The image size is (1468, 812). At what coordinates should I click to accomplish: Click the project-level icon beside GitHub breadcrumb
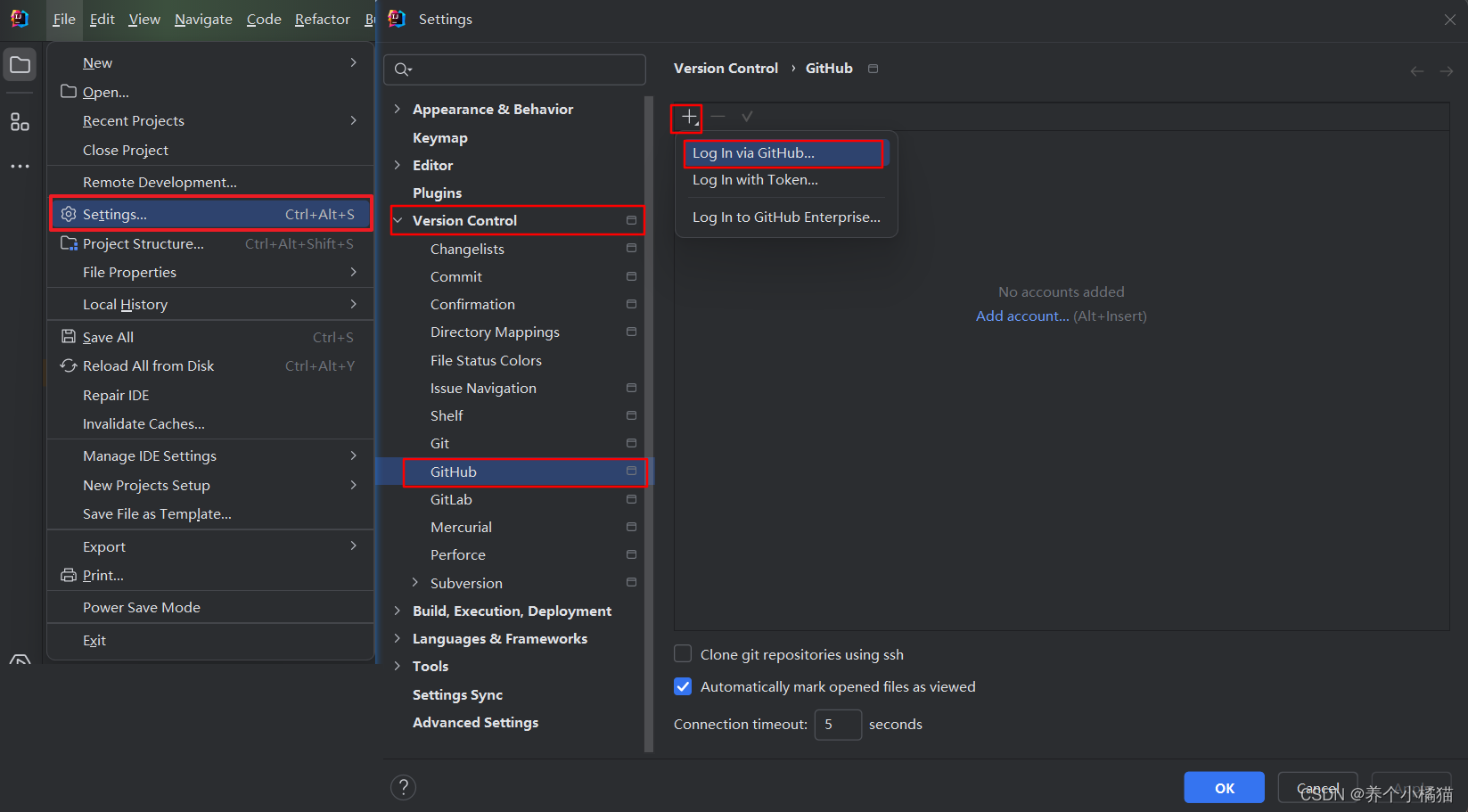click(873, 69)
